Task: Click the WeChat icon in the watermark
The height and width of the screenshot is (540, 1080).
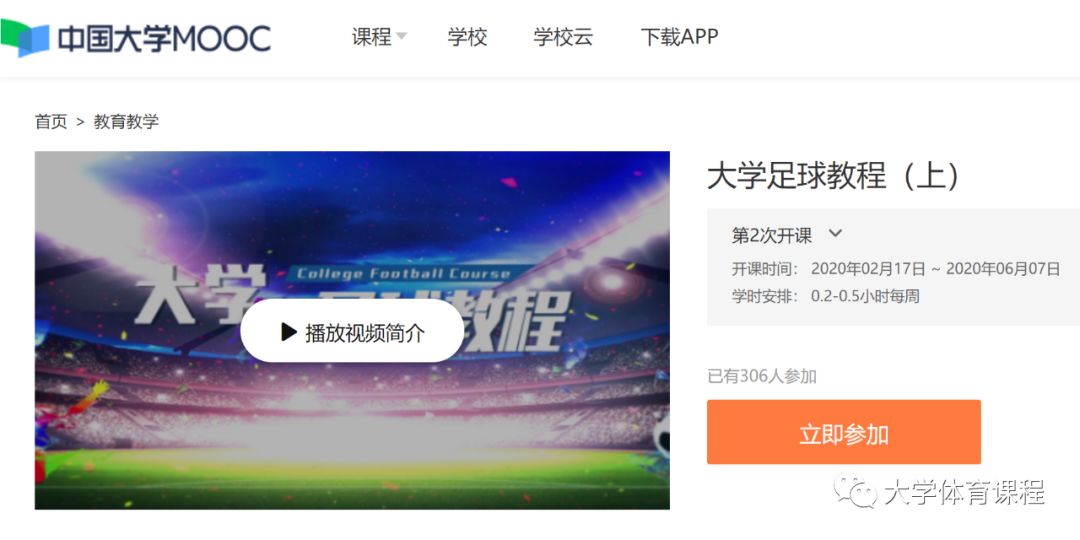Action: 855,490
